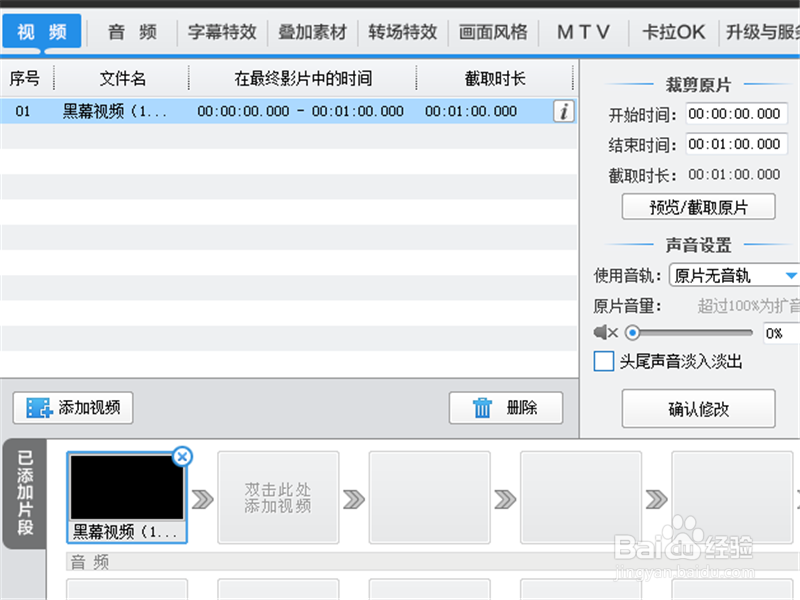Enable 头尾声音淡入淡出 checkbox

pyautogui.click(x=604, y=361)
